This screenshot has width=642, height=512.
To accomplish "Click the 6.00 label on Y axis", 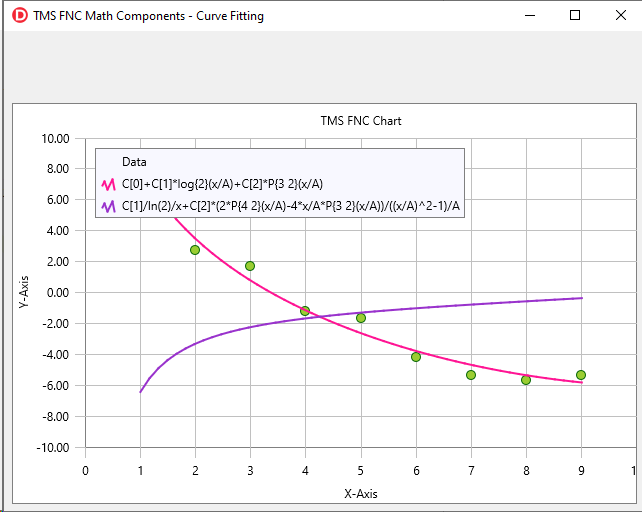I will click(58, 200).
